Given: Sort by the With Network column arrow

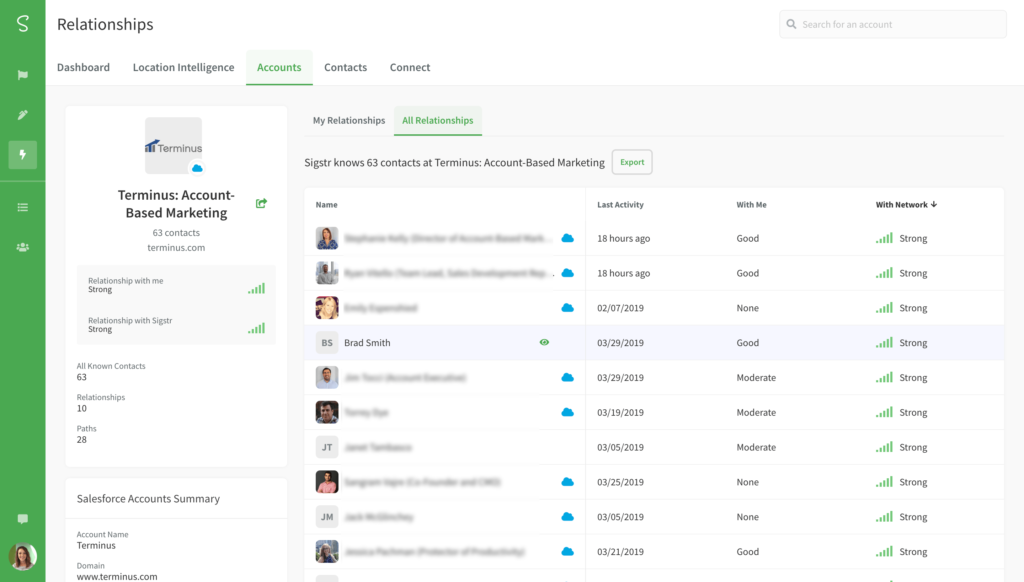Looking at the screenshot, I should click(934, 204).
